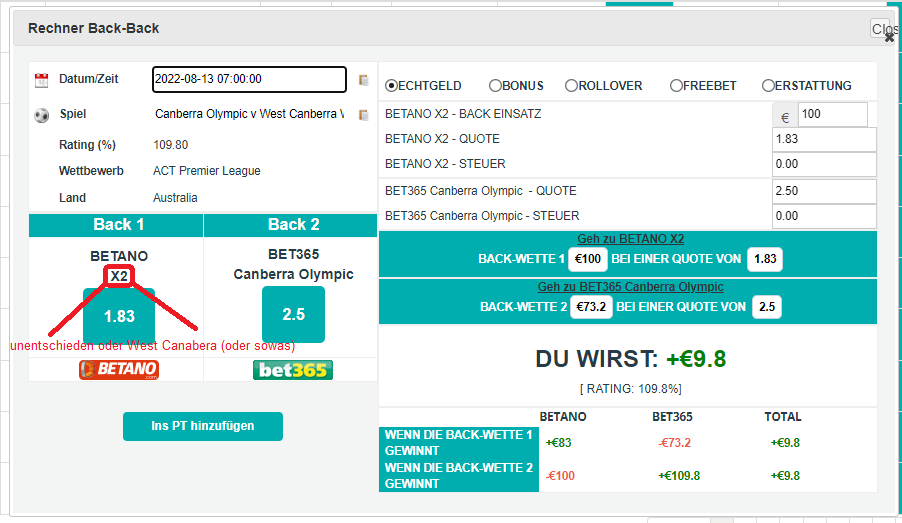Click the BETANO X2 QUOTE field 1.83
Viewport: 902px width, 523px height.
pyautogui.click(x=824, y=139)
